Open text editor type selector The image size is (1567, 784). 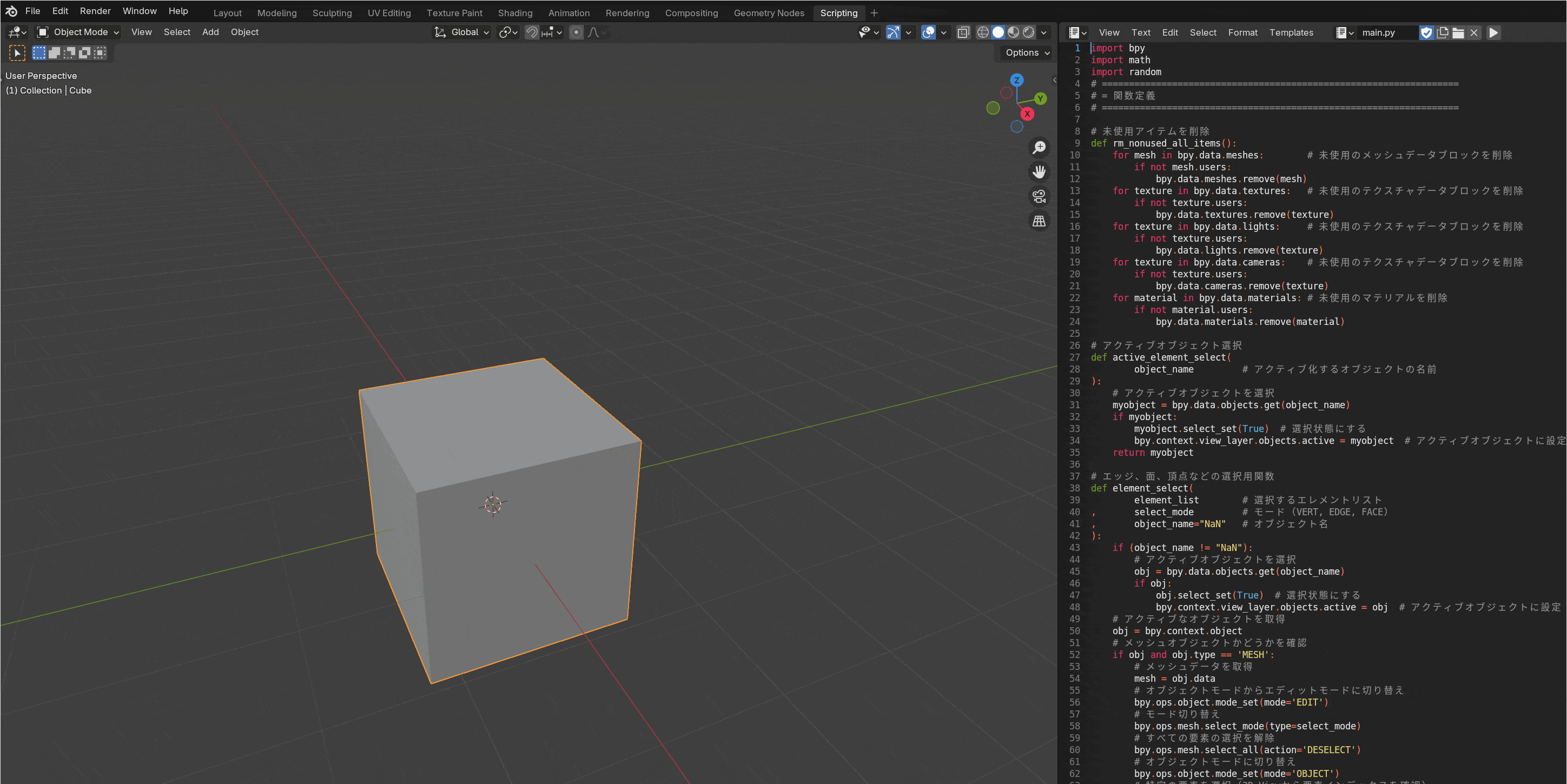coord(1077,33)
